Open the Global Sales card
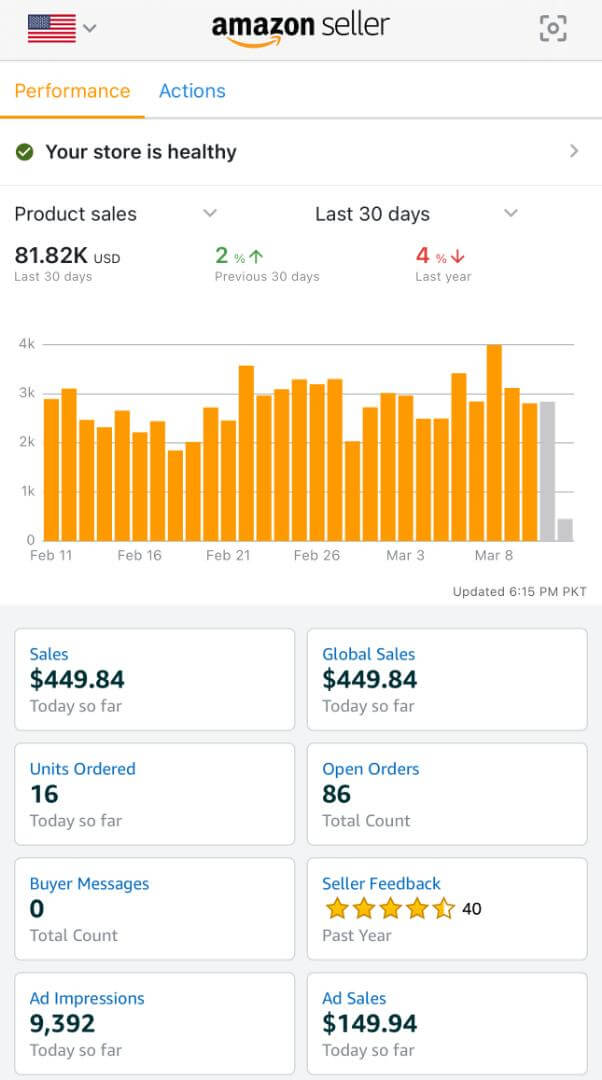The height and width of the screenshot is (1080, 602). [x=446, y=679]
